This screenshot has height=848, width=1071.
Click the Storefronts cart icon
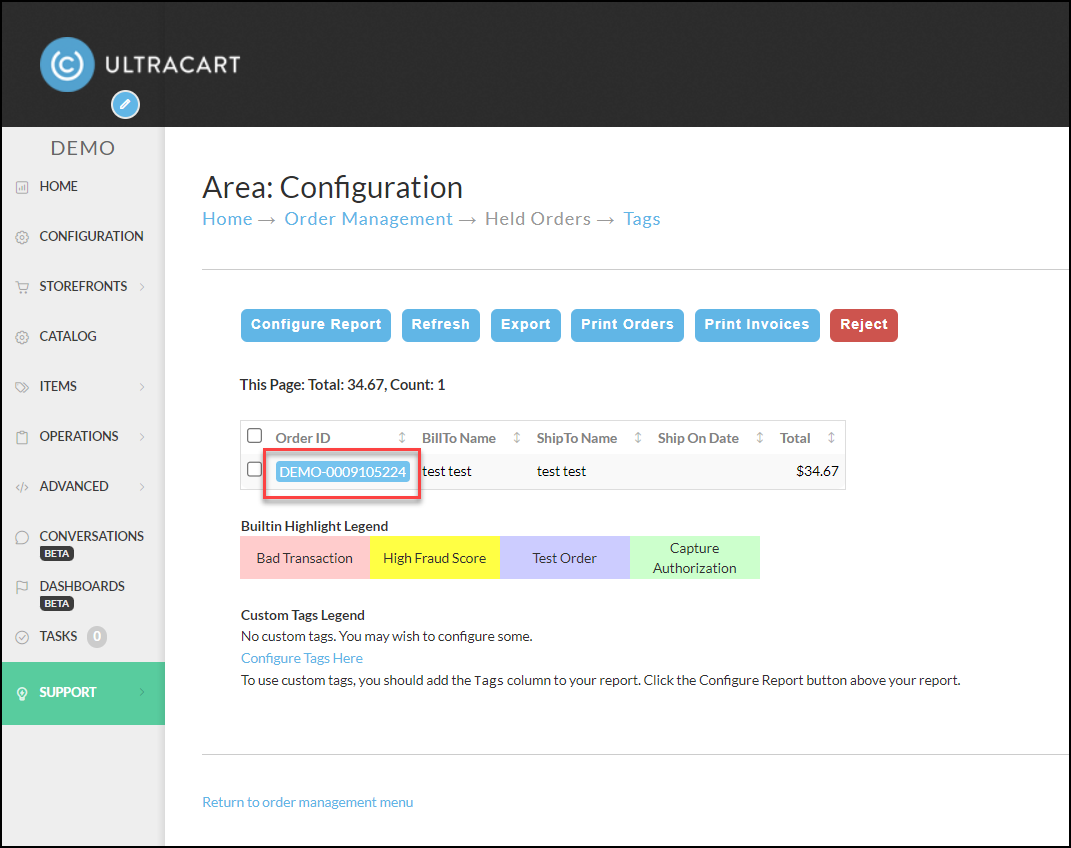(x=22, y=287)
